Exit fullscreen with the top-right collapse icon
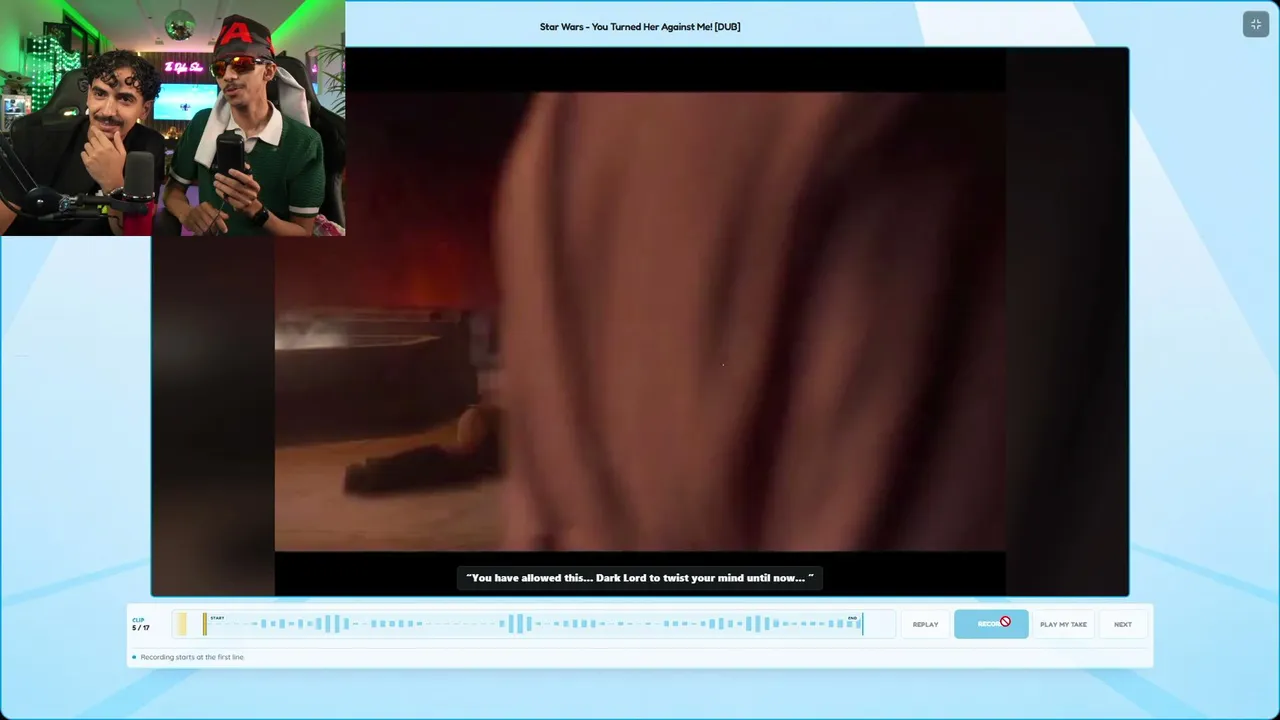Screen dimensions: 1280x720 (x=1256, y=24)
